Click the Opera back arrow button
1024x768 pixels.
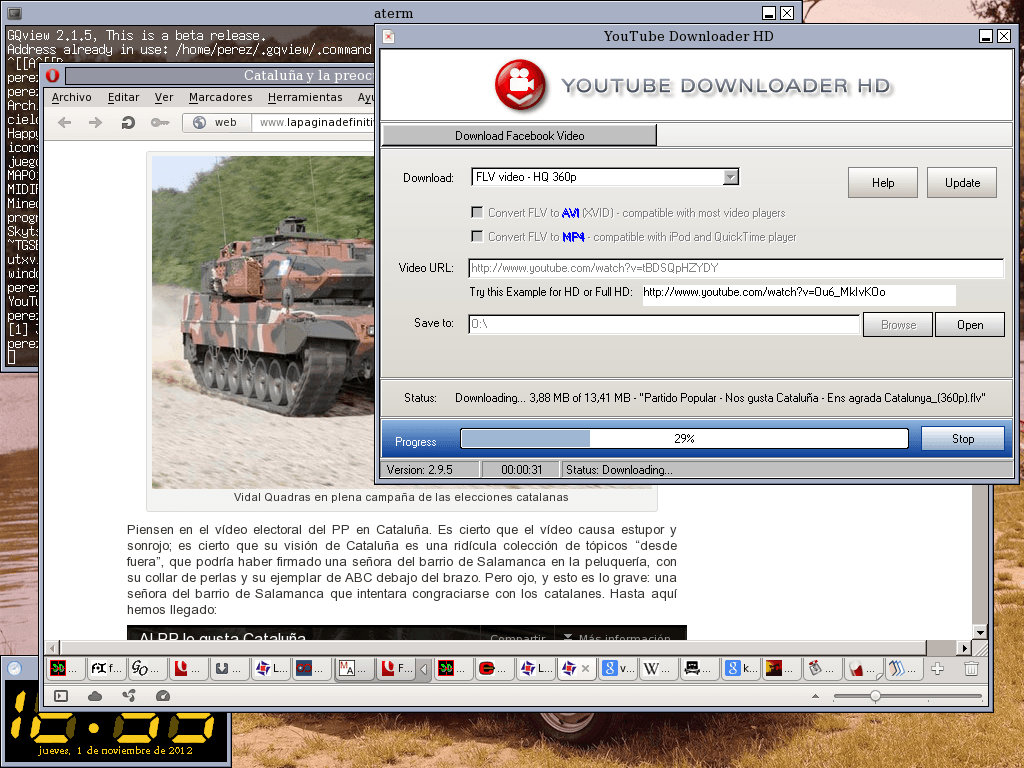point(64,122)
